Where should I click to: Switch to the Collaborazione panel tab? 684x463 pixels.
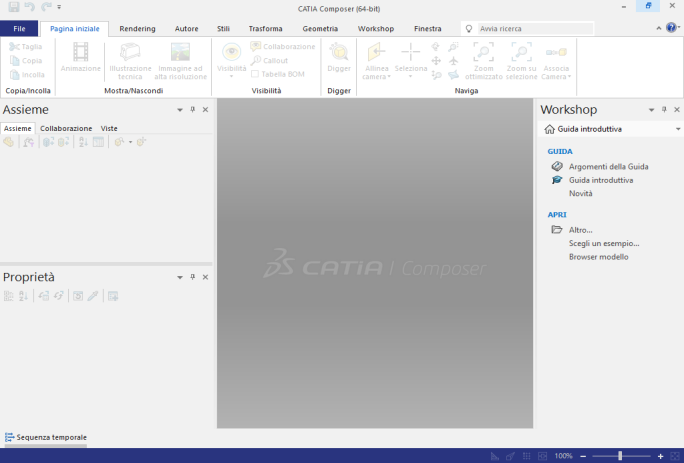pyautogui.click(x=66, y=128)
